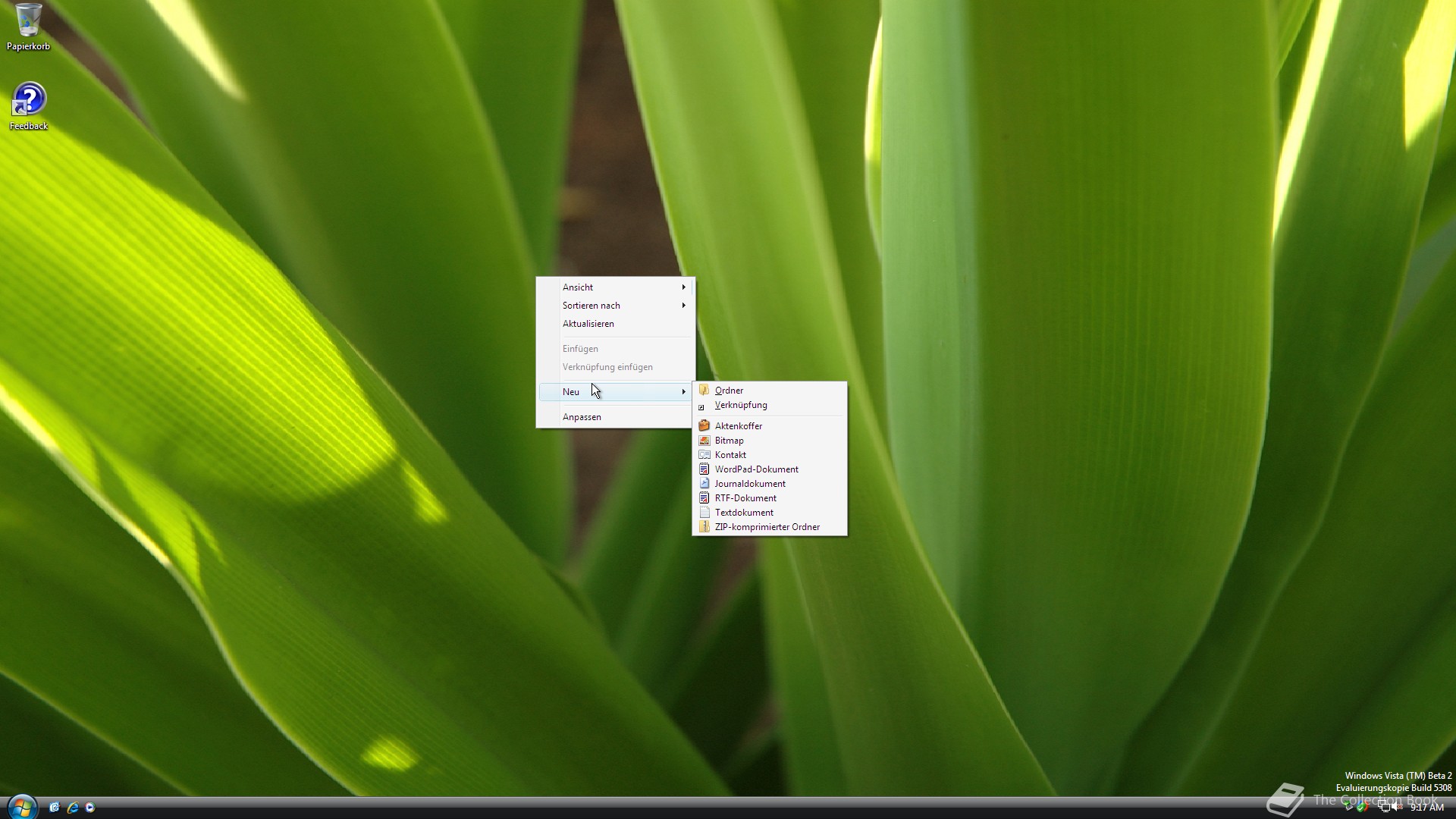Click the Neu submenu arrow

pyautogui.click(x=683, y=392)
